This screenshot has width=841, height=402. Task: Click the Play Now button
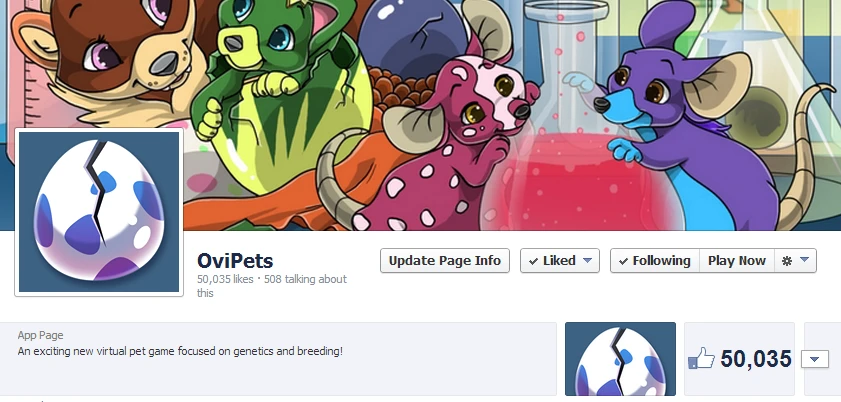tap(736, 260)
